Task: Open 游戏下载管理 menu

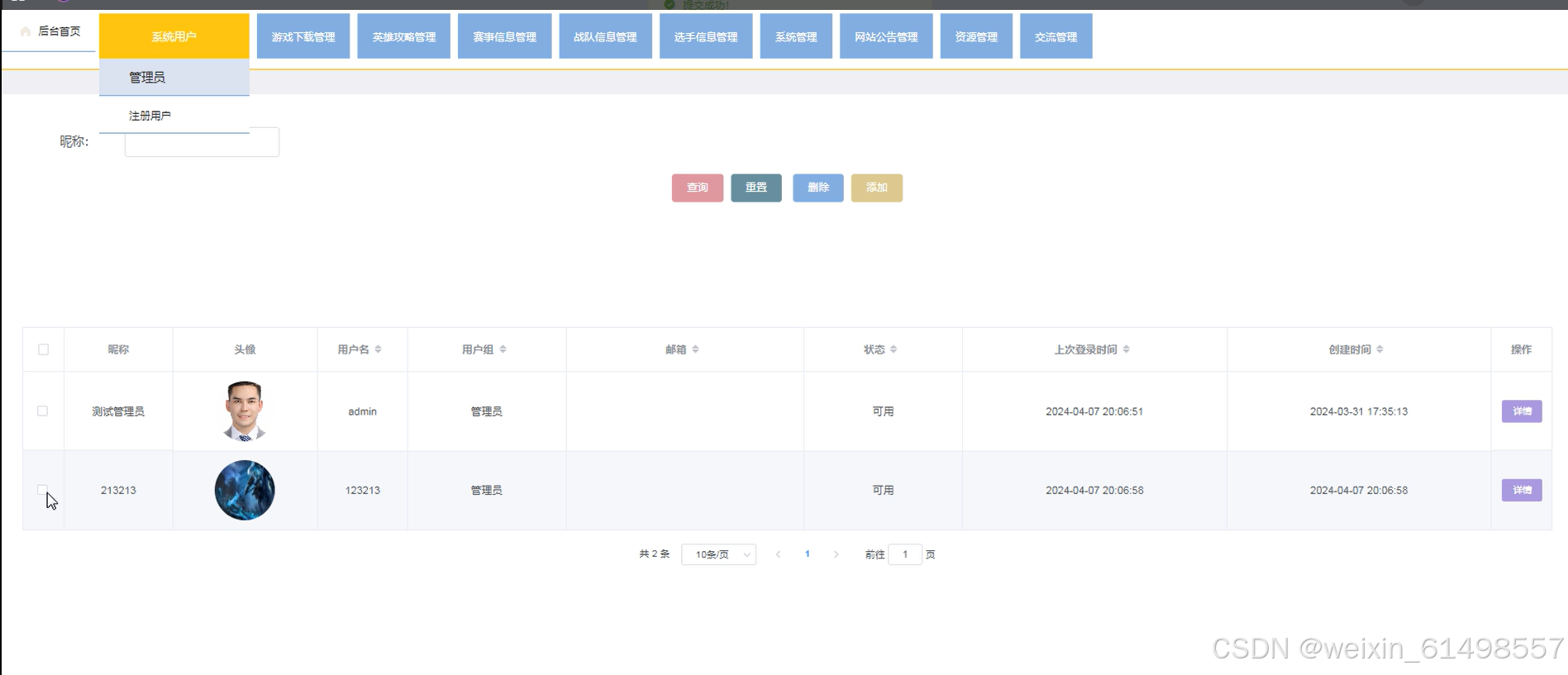Action: [x=303, y=36]
